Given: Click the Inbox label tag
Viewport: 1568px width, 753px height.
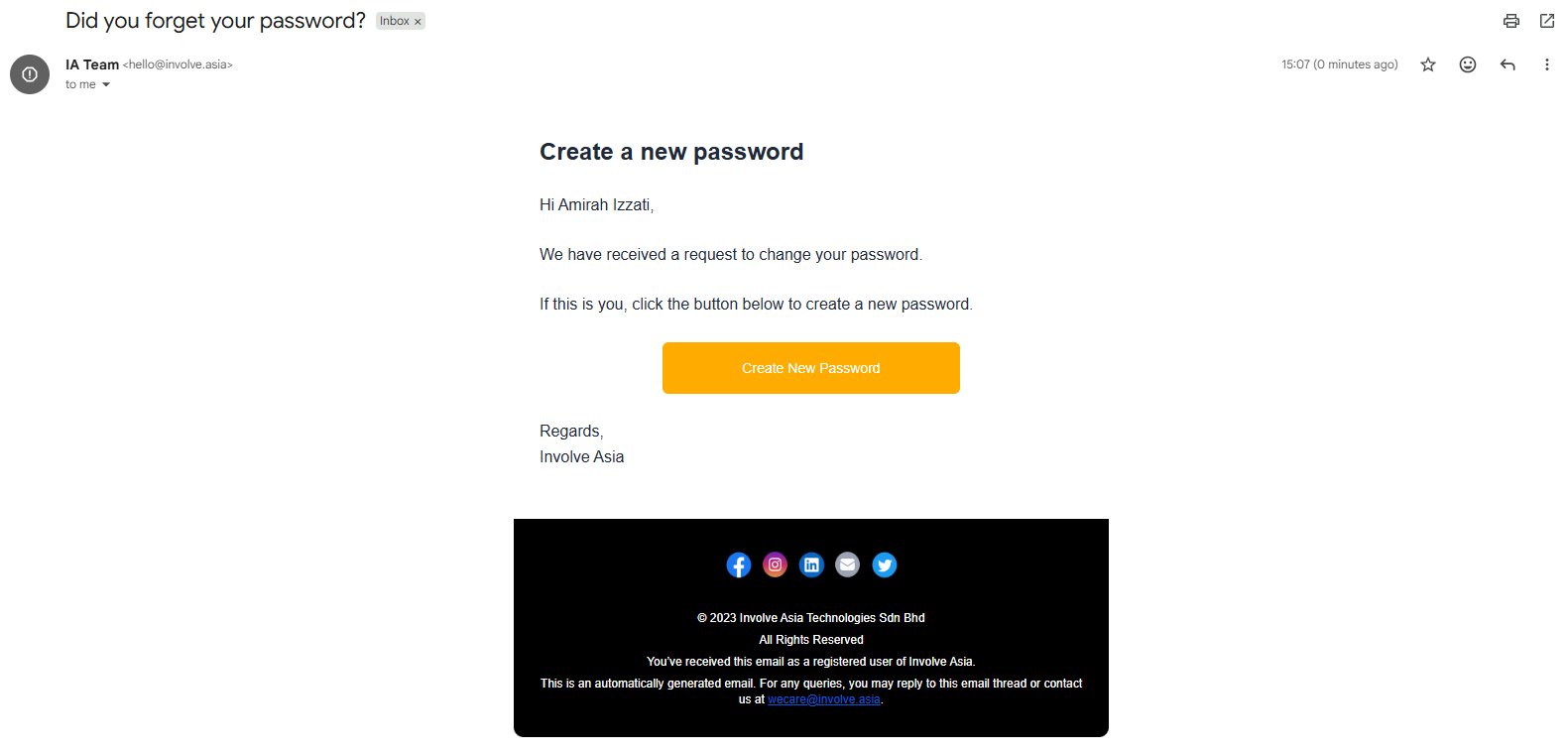Looking at the screenshot, I should click(x=394, y=21).
